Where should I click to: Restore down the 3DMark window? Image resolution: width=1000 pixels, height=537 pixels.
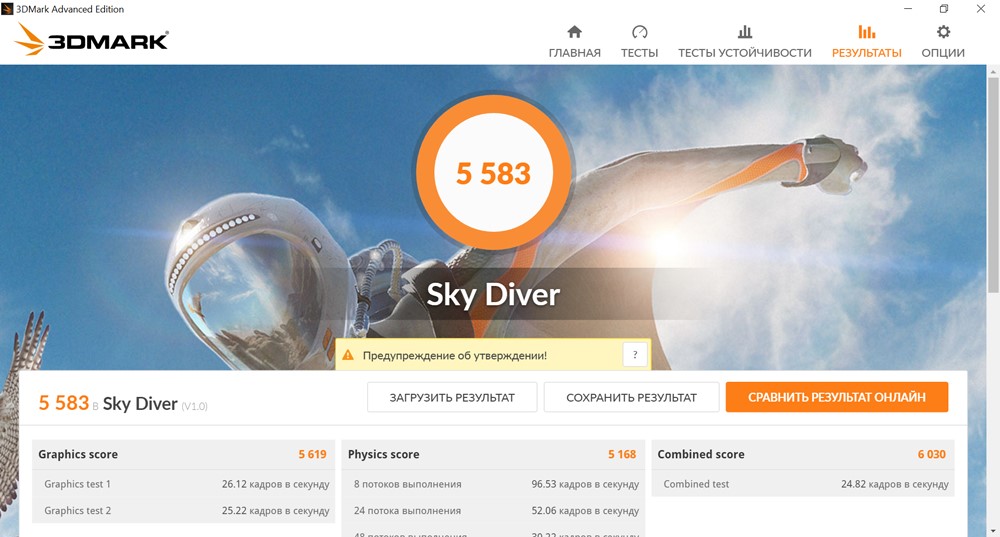tap(944, 9)
